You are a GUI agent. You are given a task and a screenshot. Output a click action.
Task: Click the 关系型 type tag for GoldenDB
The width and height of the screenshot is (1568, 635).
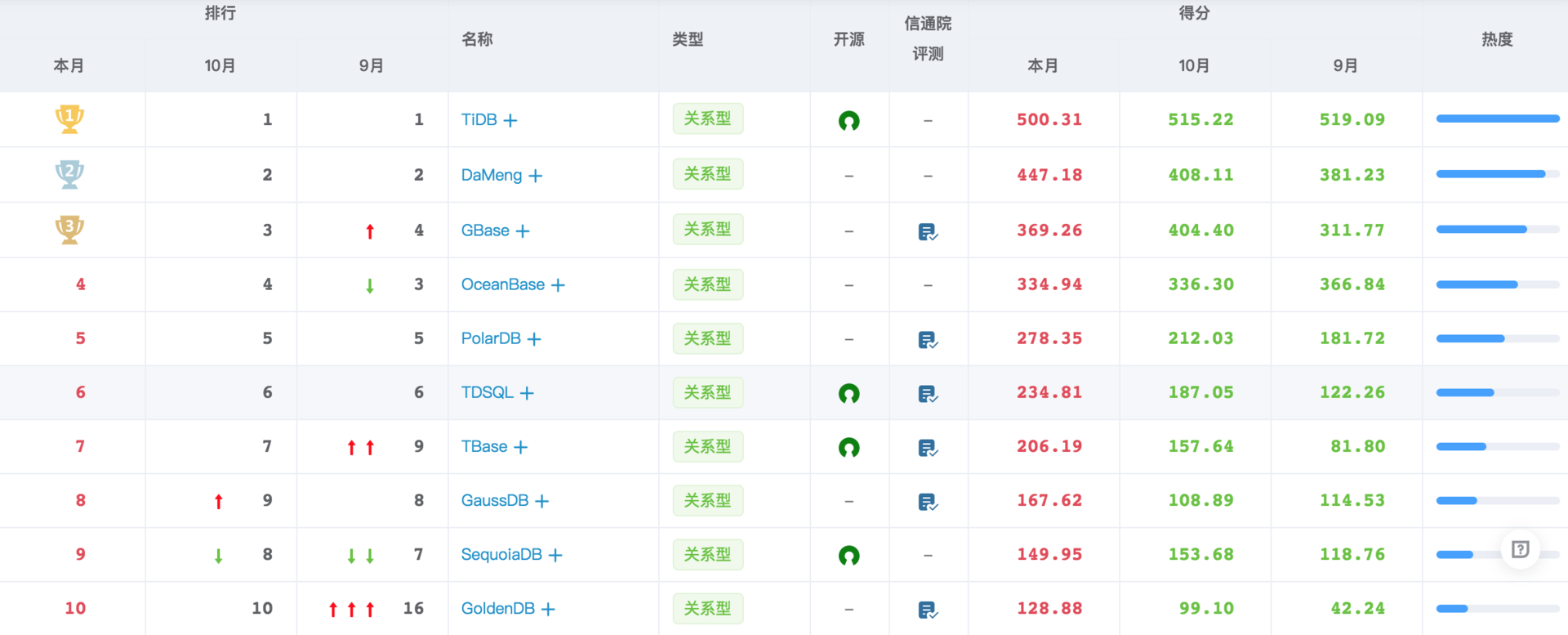coord(708,608)
